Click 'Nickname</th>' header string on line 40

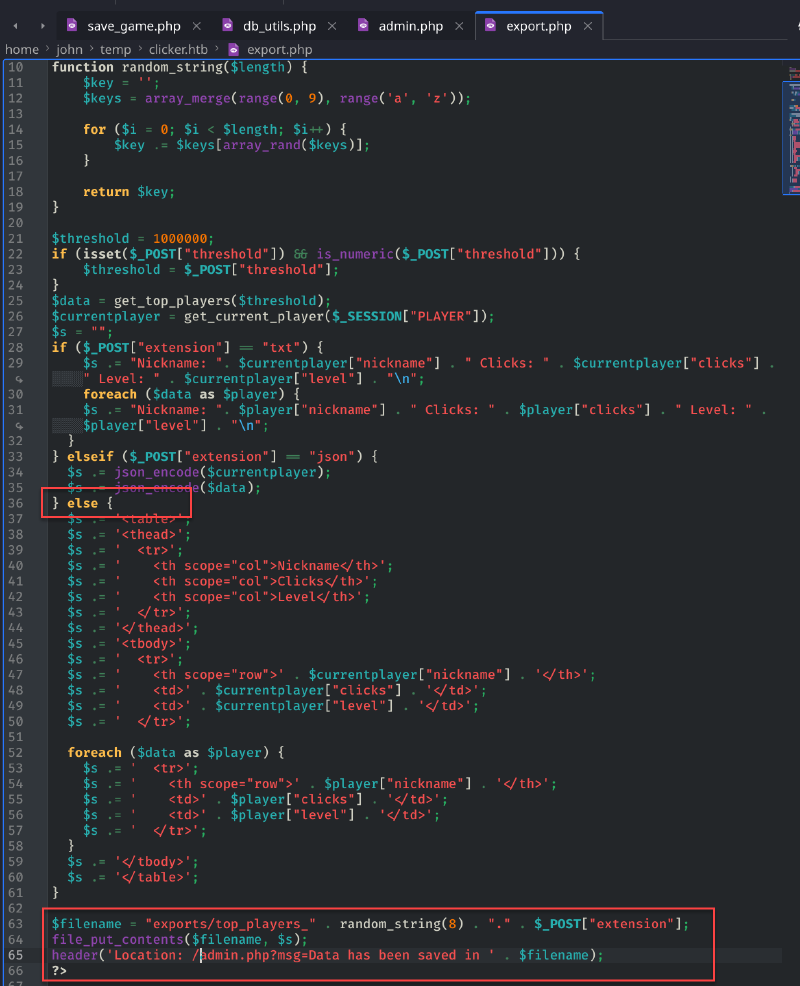point(328,566)
